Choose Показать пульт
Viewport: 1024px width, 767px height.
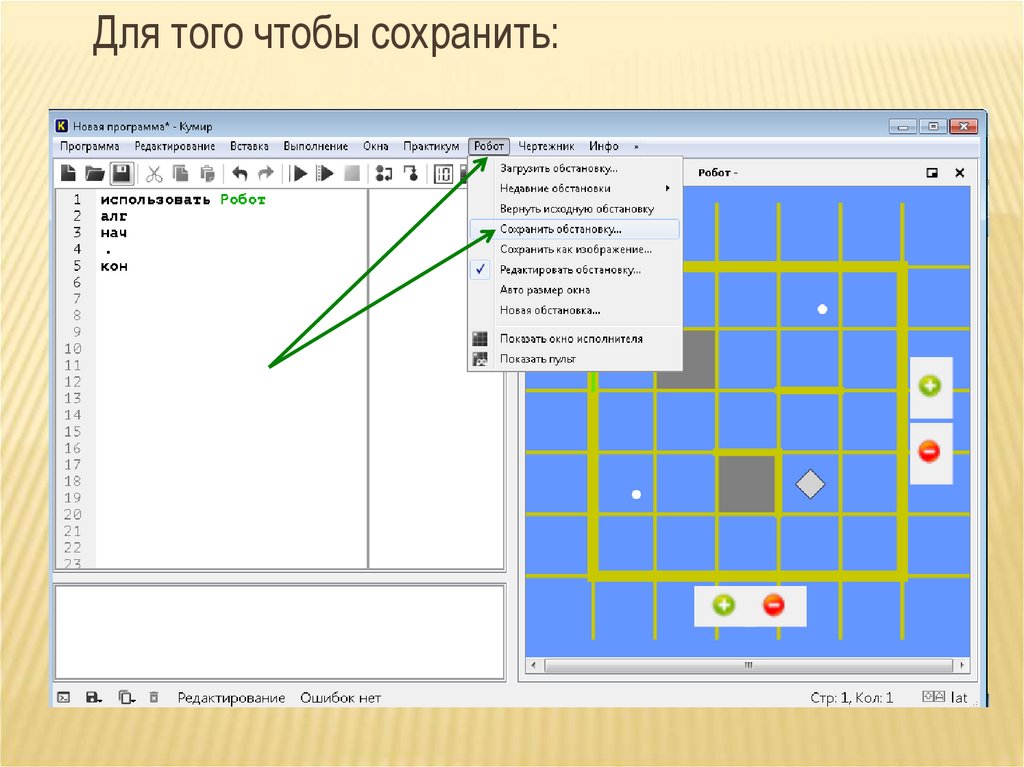coord(575,359)
